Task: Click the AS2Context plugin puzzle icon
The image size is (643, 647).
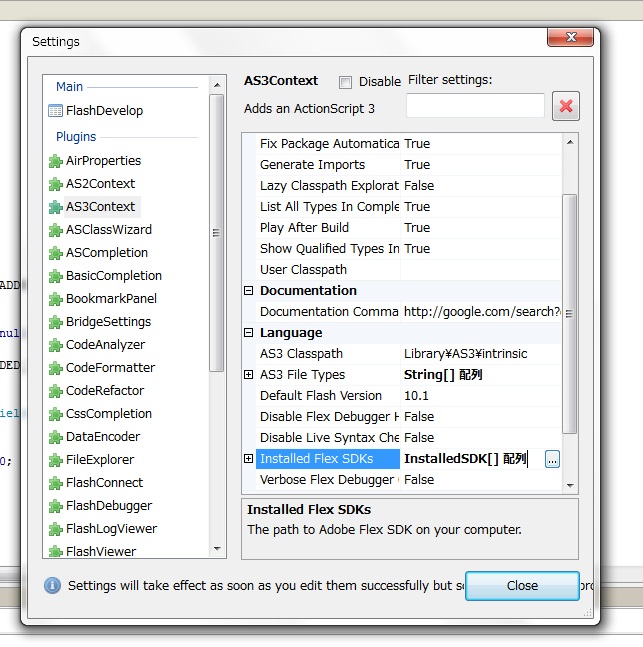Action: tap(55, 184)
